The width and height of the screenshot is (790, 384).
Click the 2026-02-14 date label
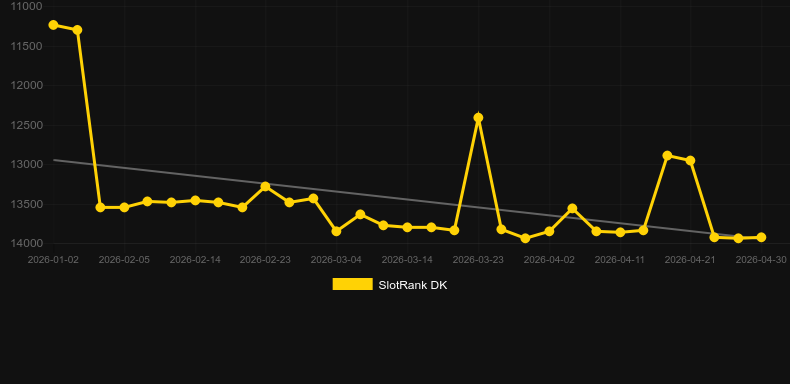[x=195, y=260]
